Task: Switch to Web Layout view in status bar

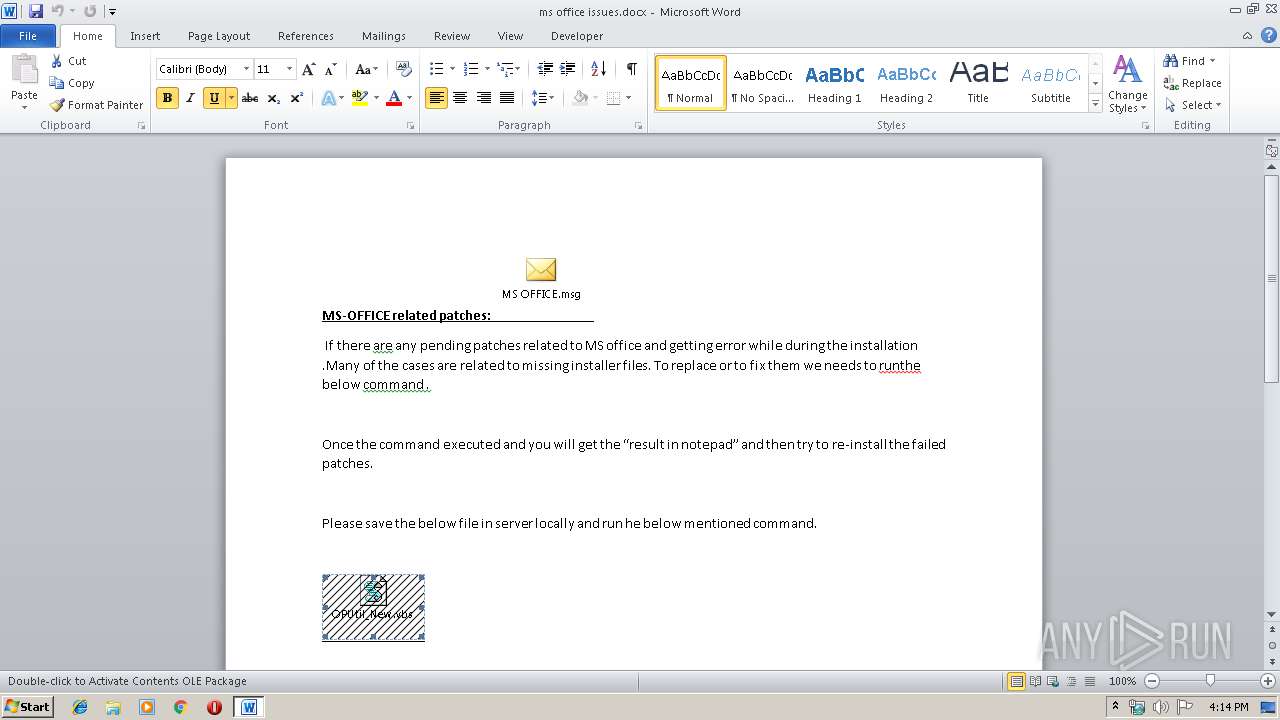Action: click(x=1052, y=681)
